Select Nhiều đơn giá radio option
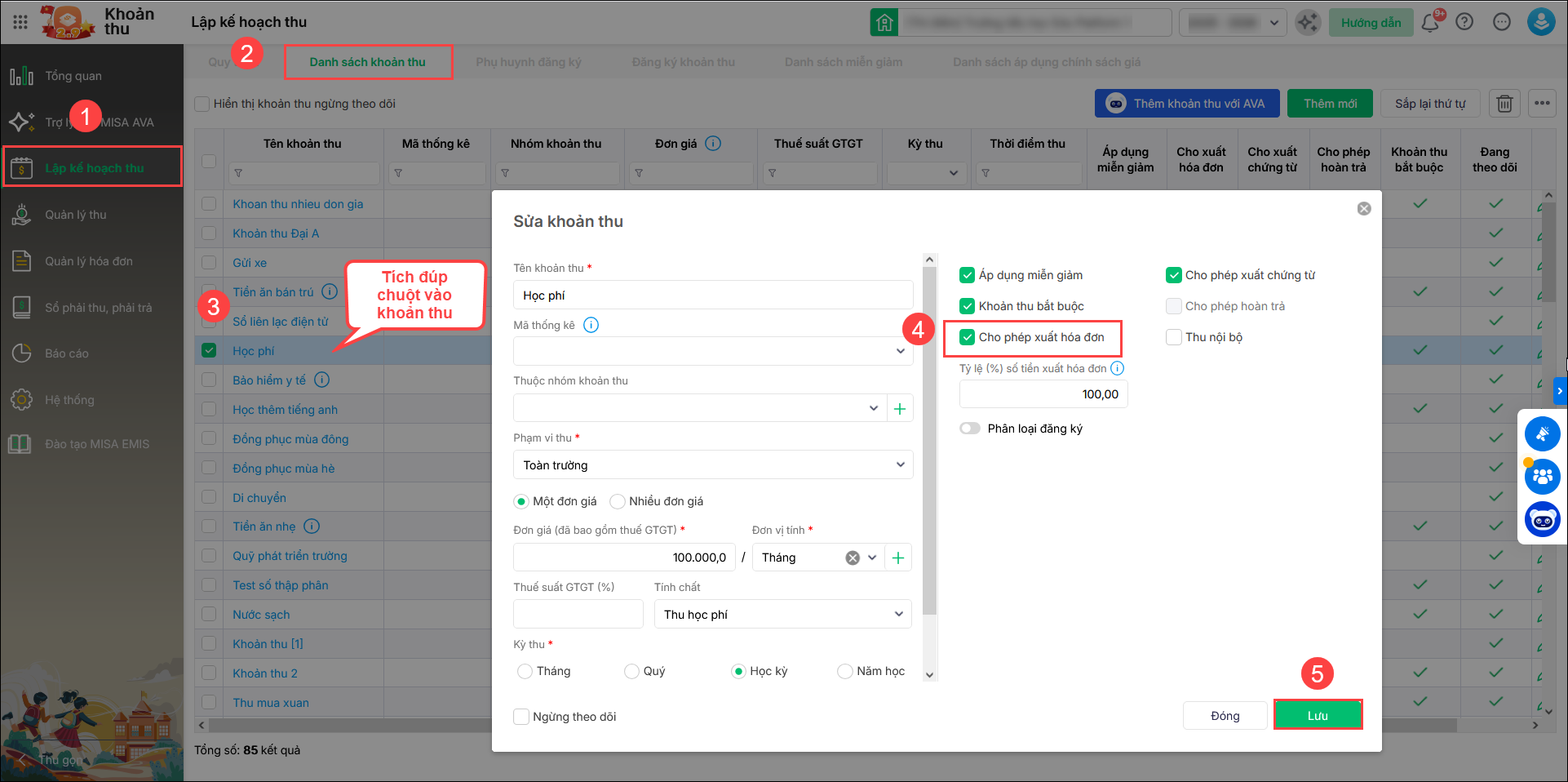 618,501
